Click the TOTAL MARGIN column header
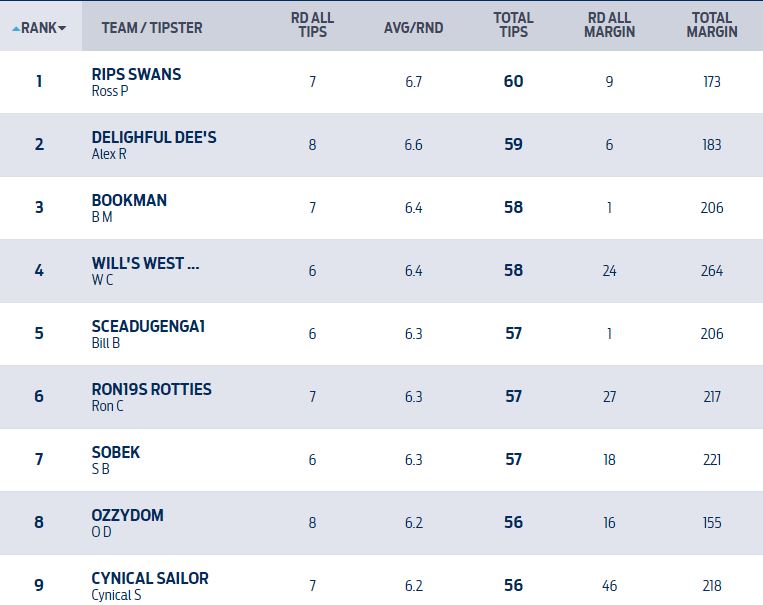The height and width of the screenshot is (605, 763). pyautogui.click(x=712, y=25)
